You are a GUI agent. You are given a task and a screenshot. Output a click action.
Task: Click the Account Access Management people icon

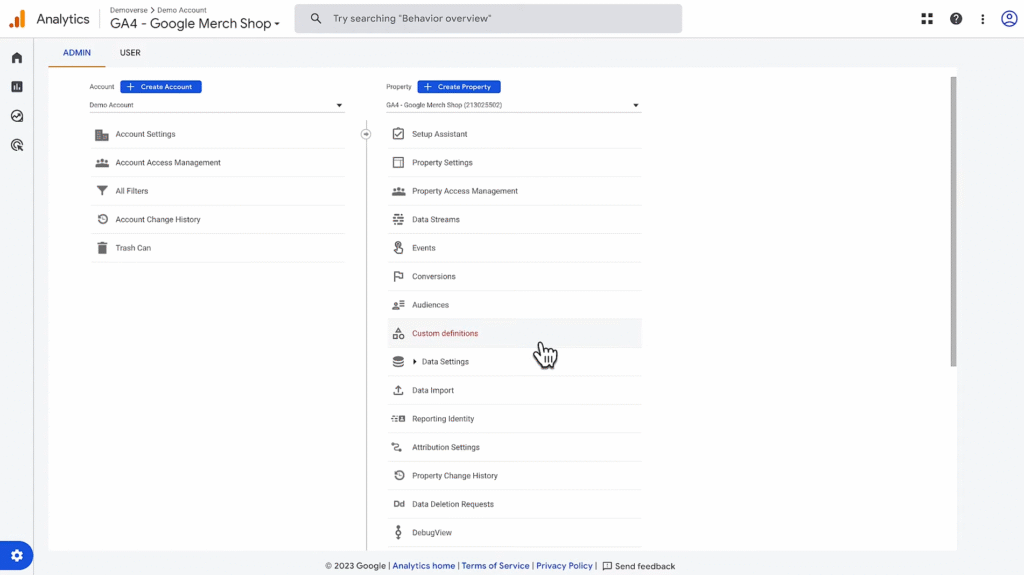pyautogui.click(x=102, y=163)
